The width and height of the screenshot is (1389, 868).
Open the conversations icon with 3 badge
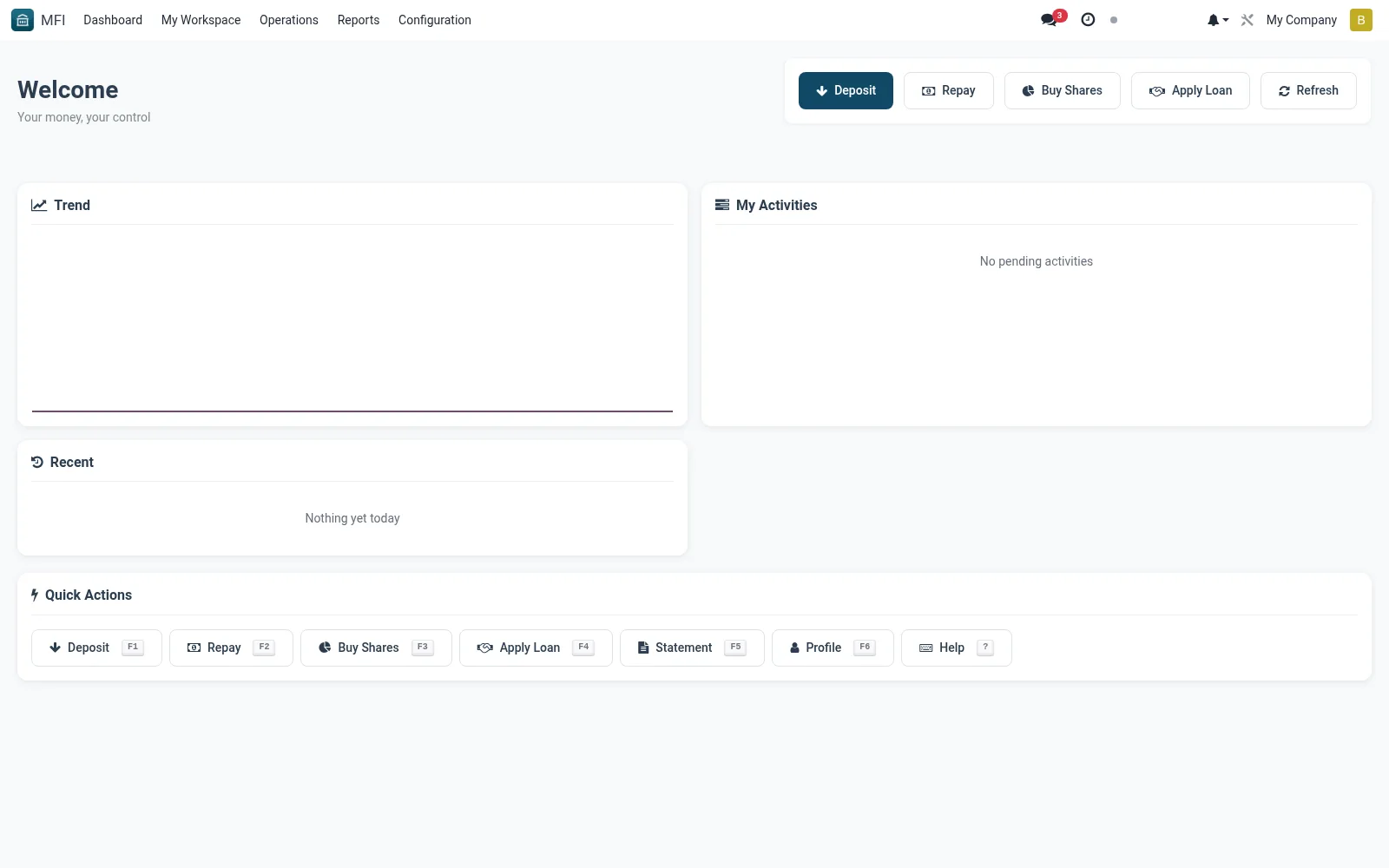(x=1052, y=19)
